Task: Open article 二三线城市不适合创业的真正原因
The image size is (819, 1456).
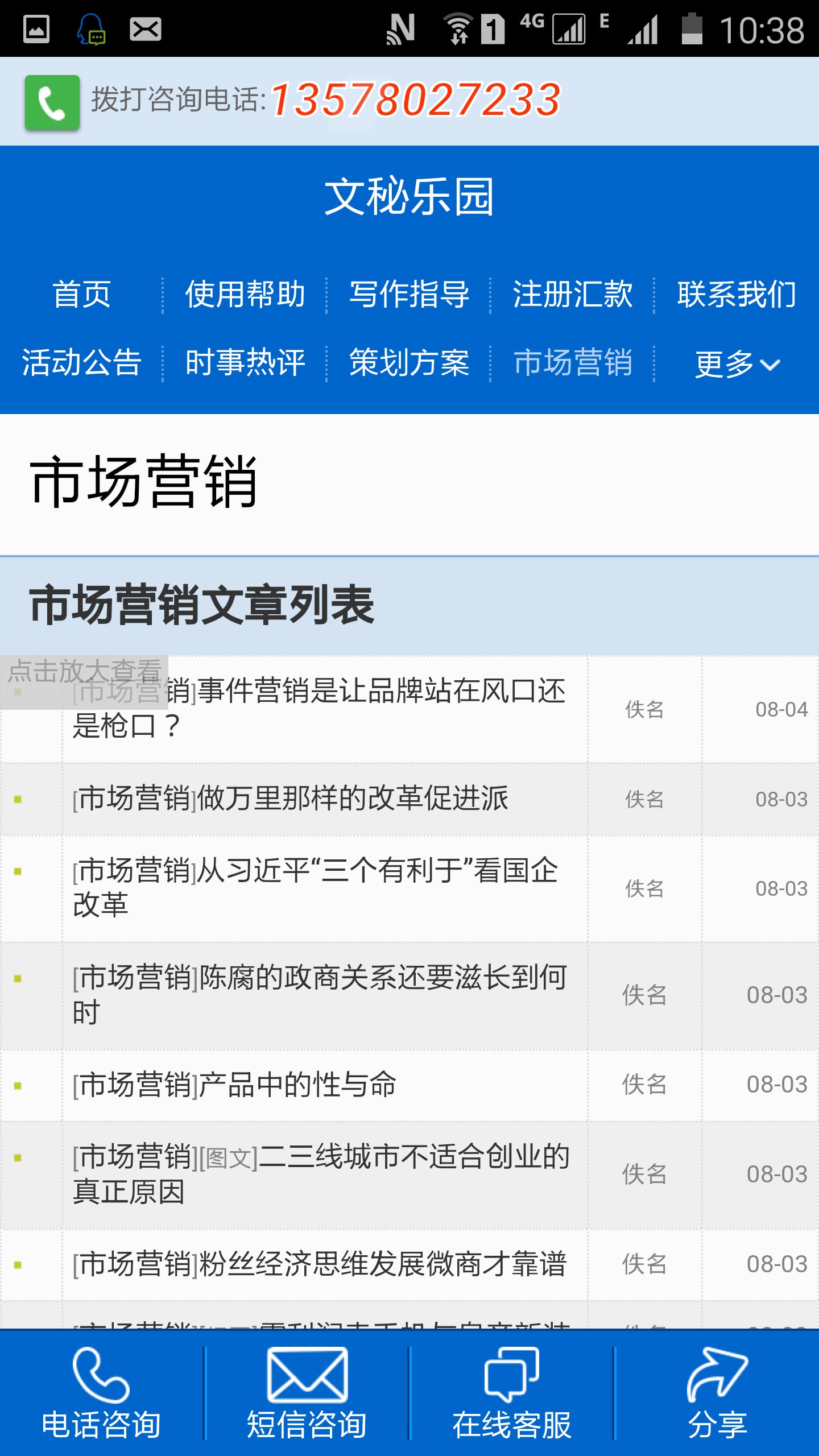Action: coord(321,1174)
